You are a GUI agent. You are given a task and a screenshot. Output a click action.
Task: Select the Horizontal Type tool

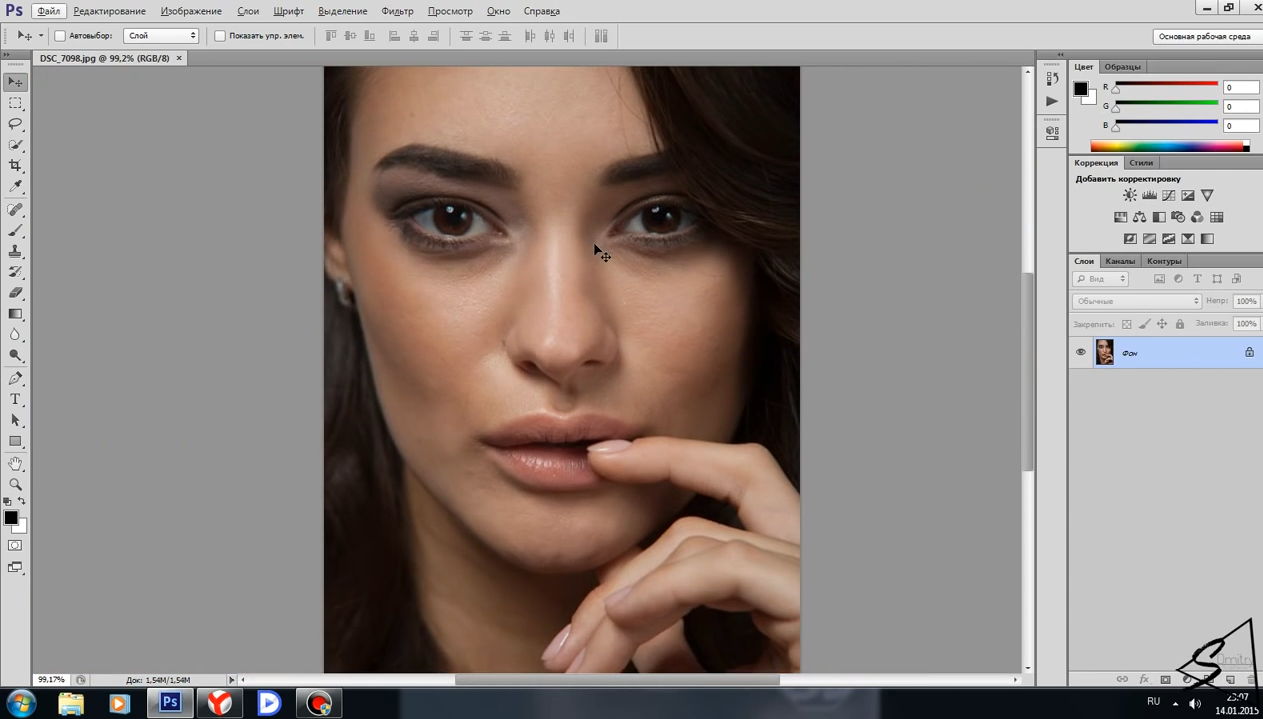(x=15, y=399)
